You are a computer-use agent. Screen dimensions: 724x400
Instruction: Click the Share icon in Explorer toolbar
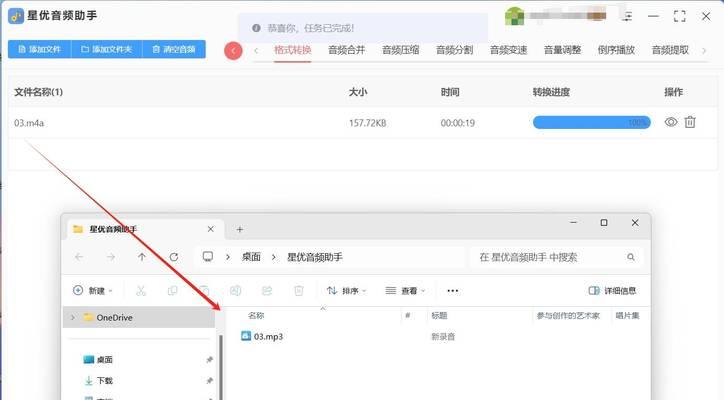(267, 291)
